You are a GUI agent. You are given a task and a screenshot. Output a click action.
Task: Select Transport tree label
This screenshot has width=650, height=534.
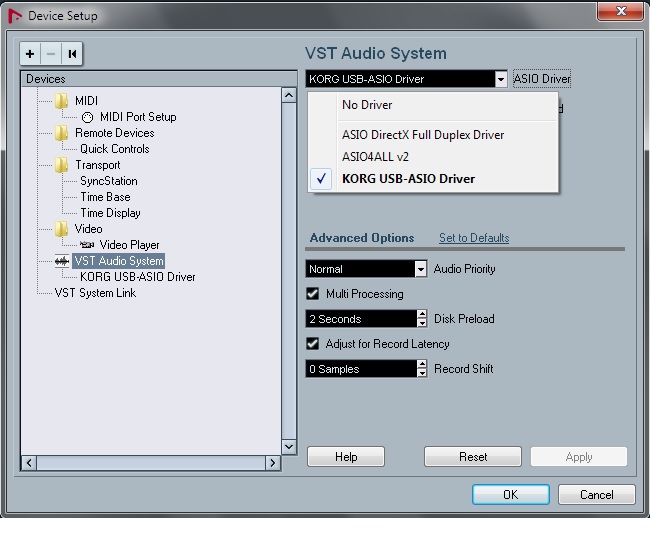click(x=98, y=165)
